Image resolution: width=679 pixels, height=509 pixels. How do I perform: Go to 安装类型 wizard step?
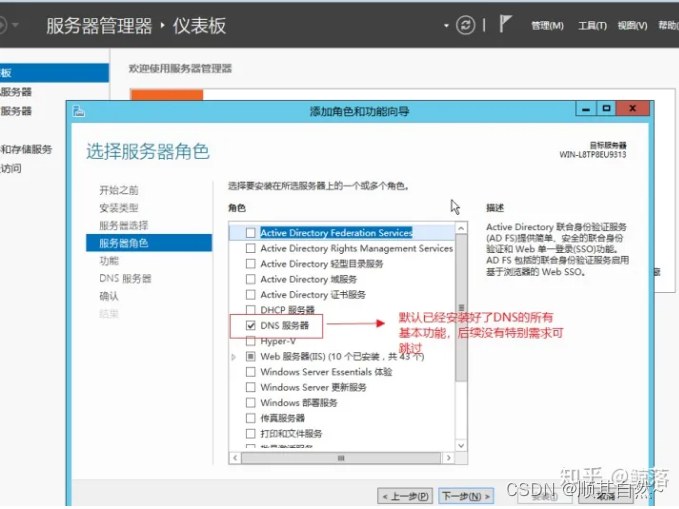(x=119, y=208)
